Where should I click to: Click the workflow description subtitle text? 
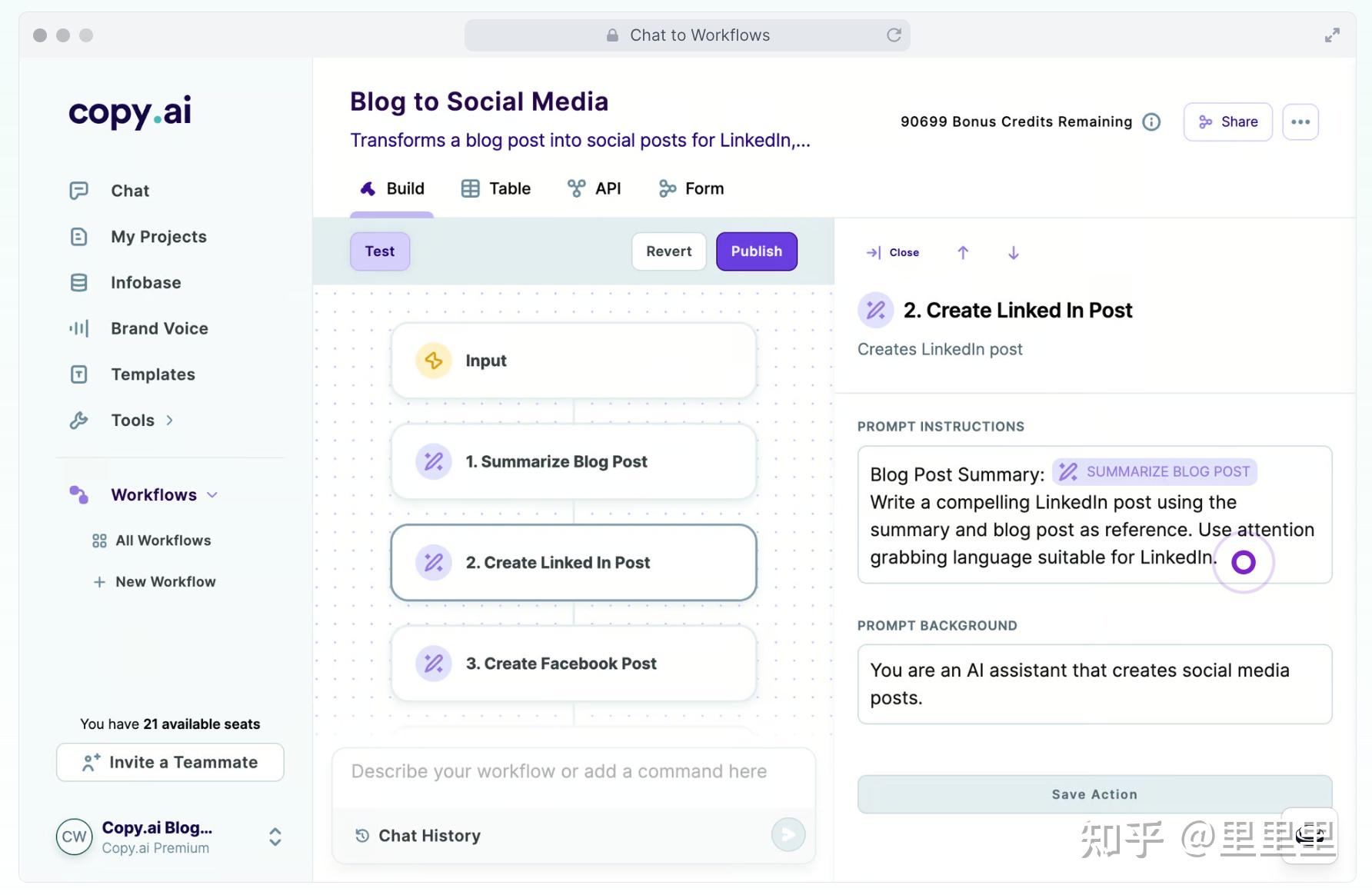pyautogui.click(x=581, y=141)
